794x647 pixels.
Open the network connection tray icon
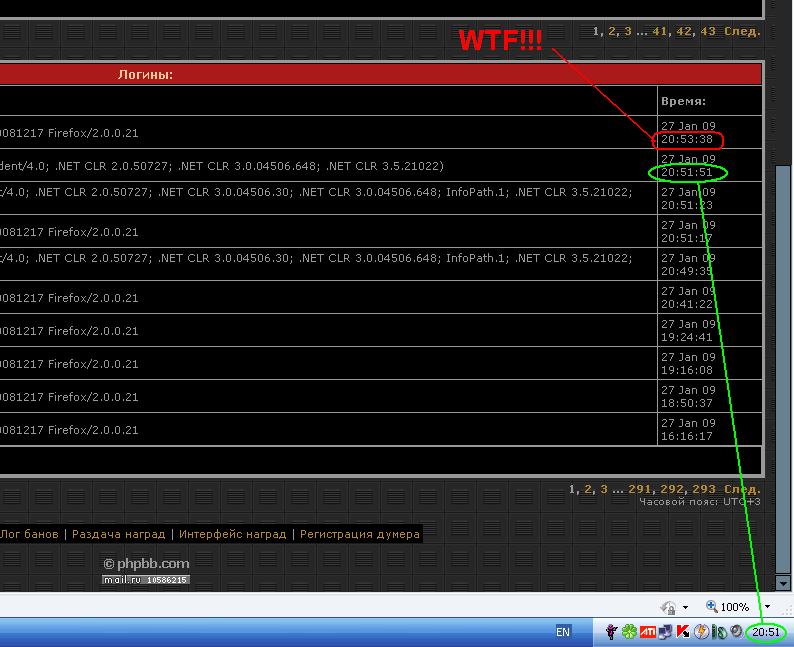[x=665, y=632]
